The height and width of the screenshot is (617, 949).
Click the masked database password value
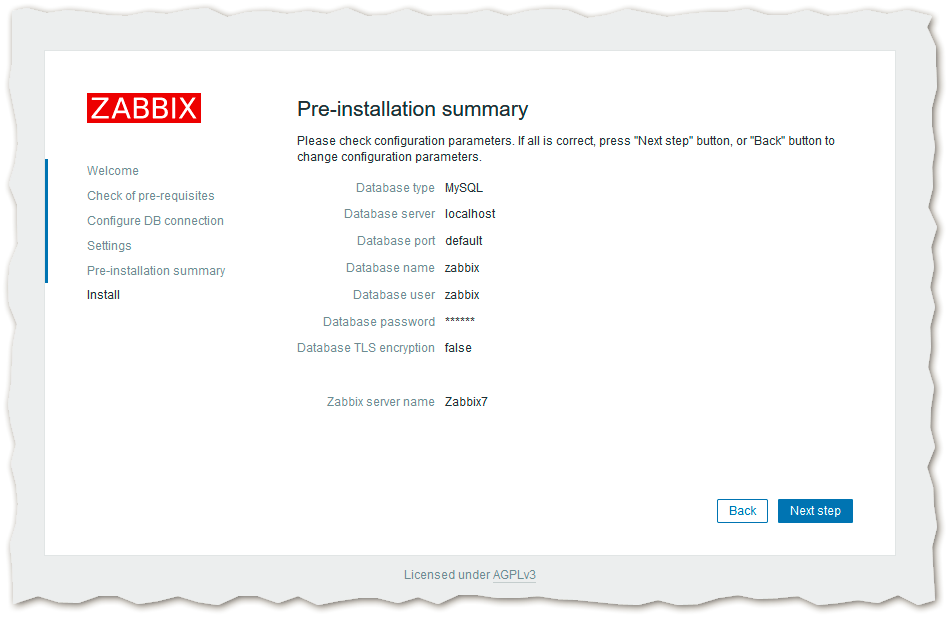coord(459,322)
